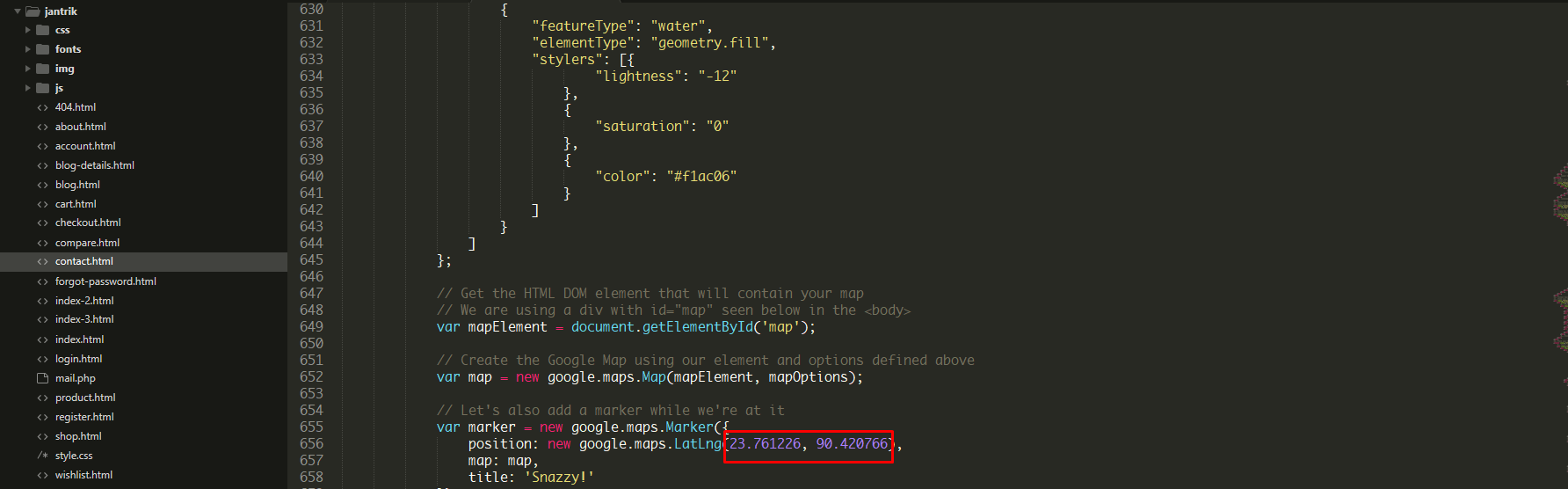This screenshot has height=489, width=1568.
Task: Click the mail.php file icon
Action: coord(42,378)
